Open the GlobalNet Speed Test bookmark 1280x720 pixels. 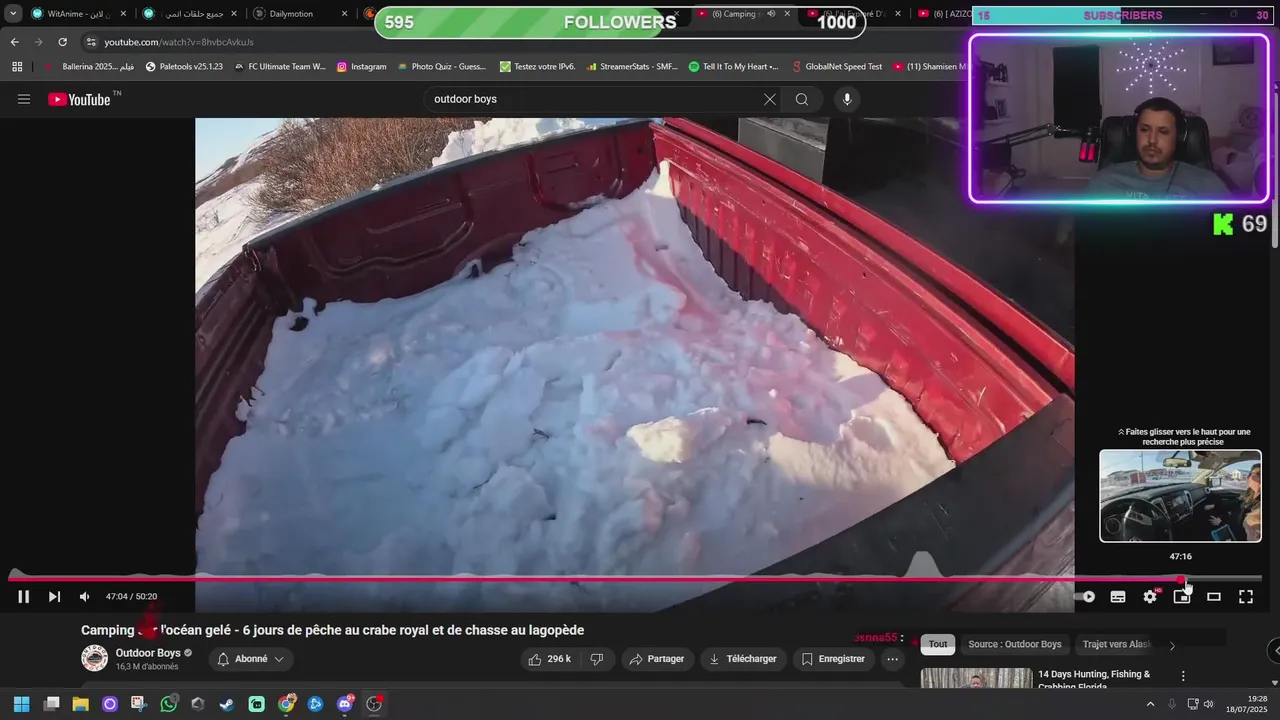click(836, 67)
